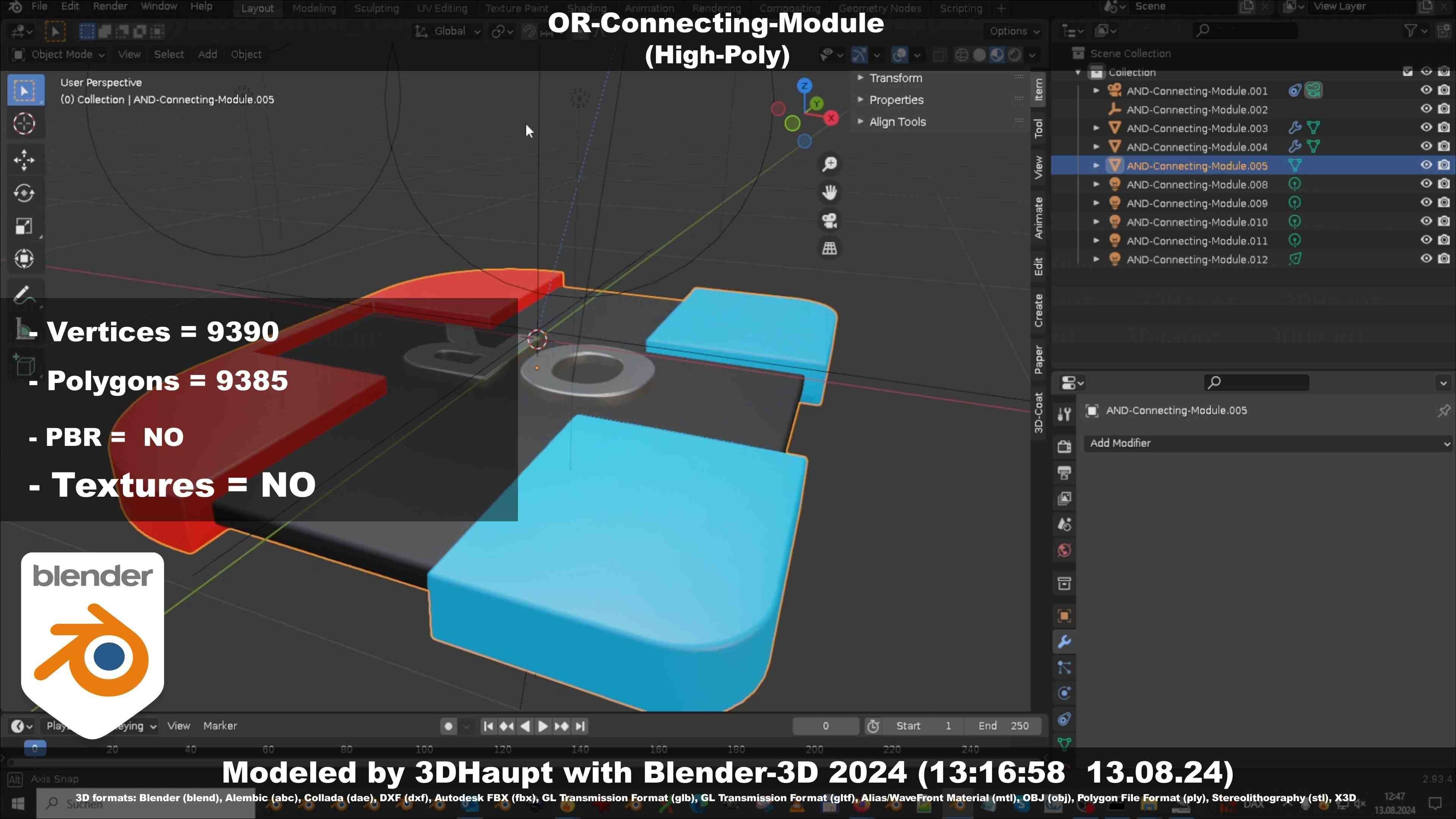Switch to the Modeling workspace tab
The image size is (1456, 819).
[x=314, y=8]
